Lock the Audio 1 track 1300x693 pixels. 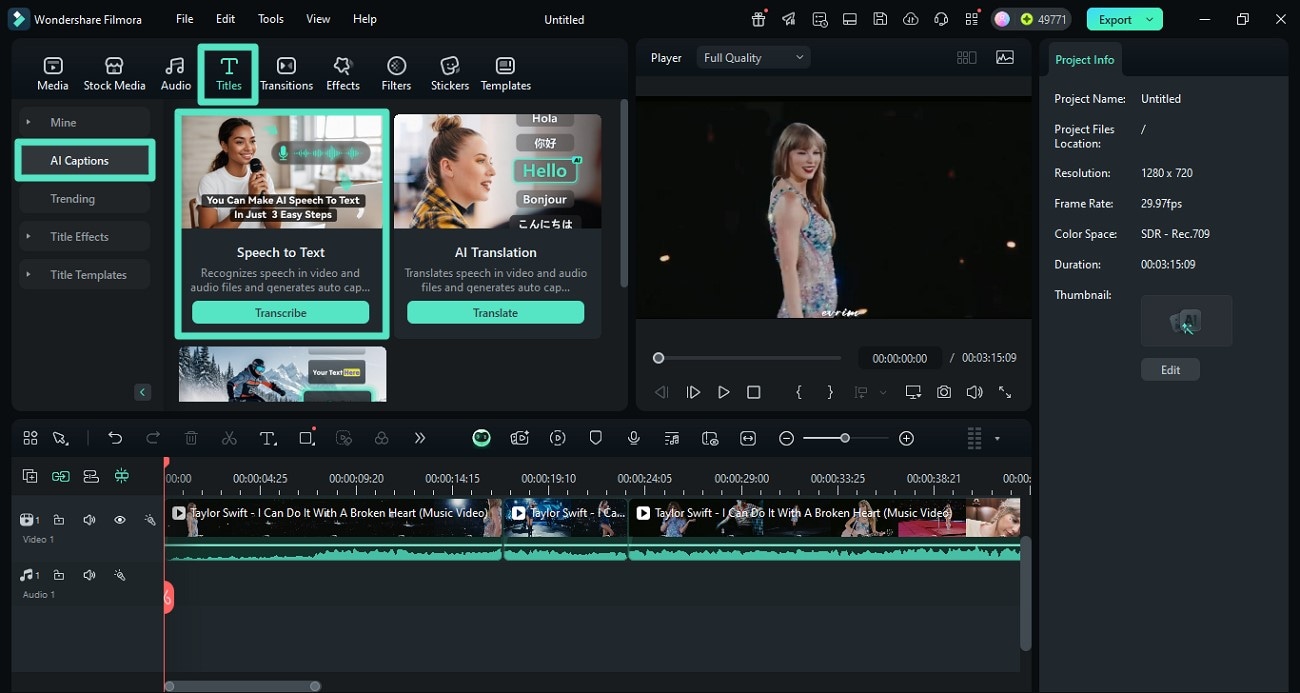pyautogui.click(x=59, y=575)
